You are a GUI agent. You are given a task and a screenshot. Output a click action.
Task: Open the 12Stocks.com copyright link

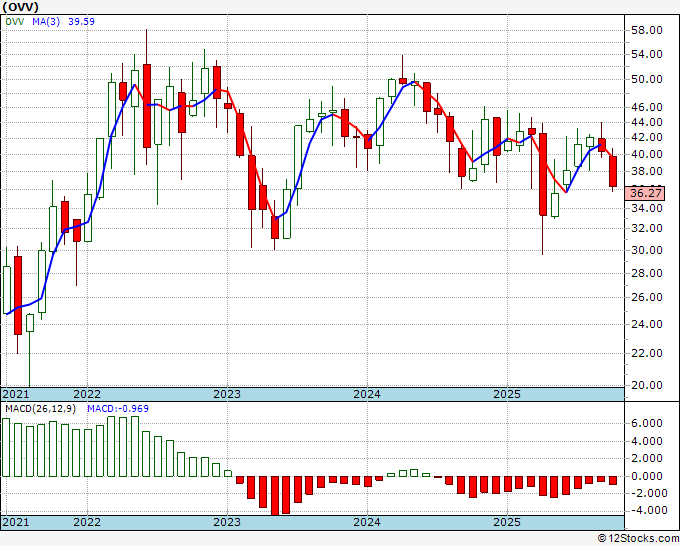point(638,539)
